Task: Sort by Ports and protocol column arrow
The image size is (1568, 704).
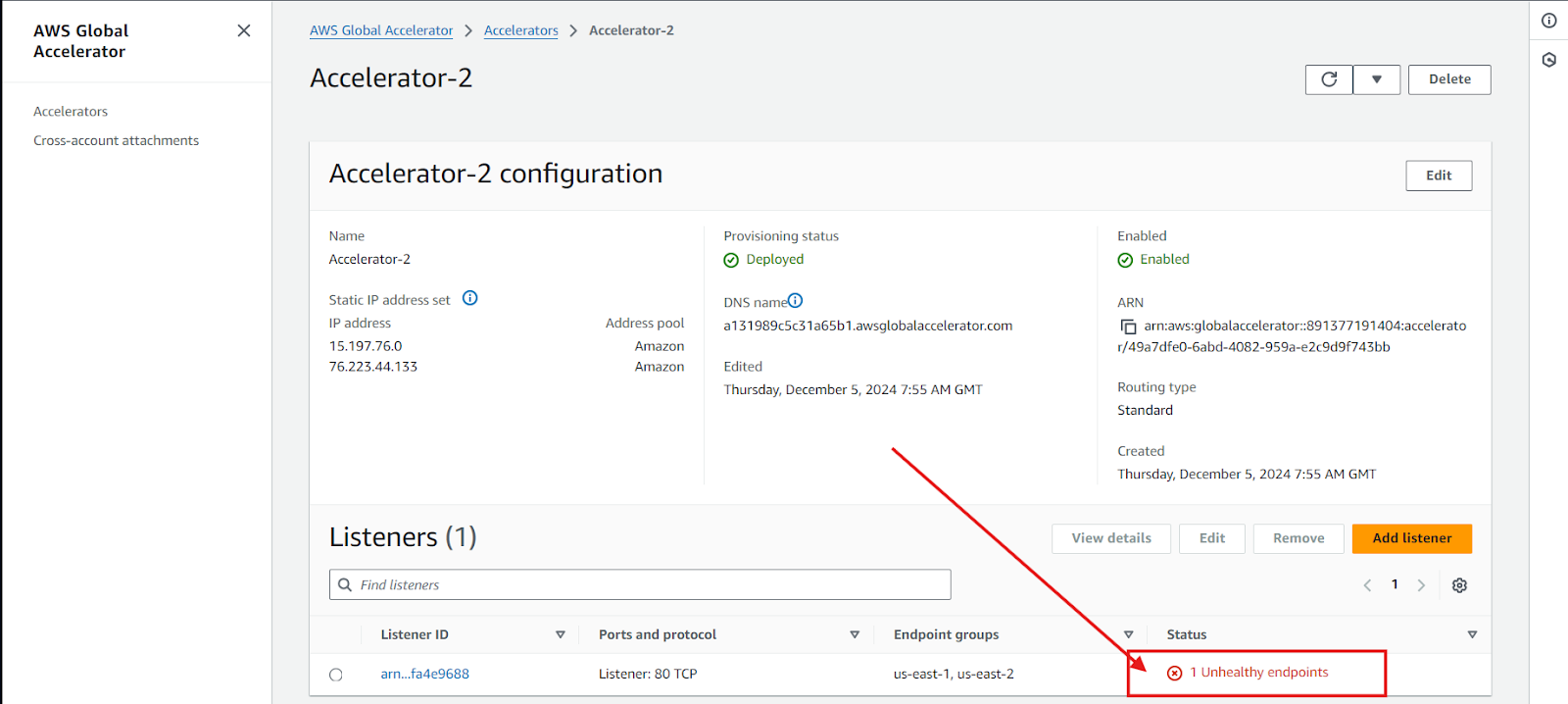Action: pos(855,635)
